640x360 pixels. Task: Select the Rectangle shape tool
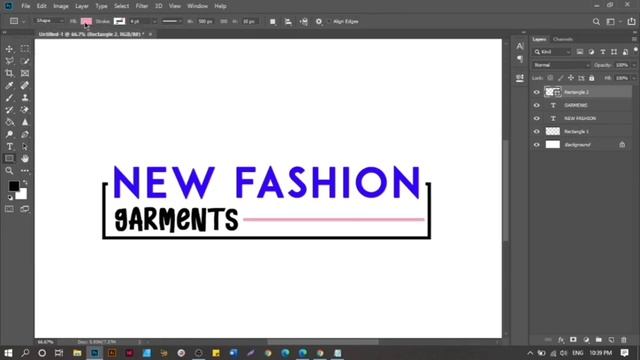pos(9,159)
